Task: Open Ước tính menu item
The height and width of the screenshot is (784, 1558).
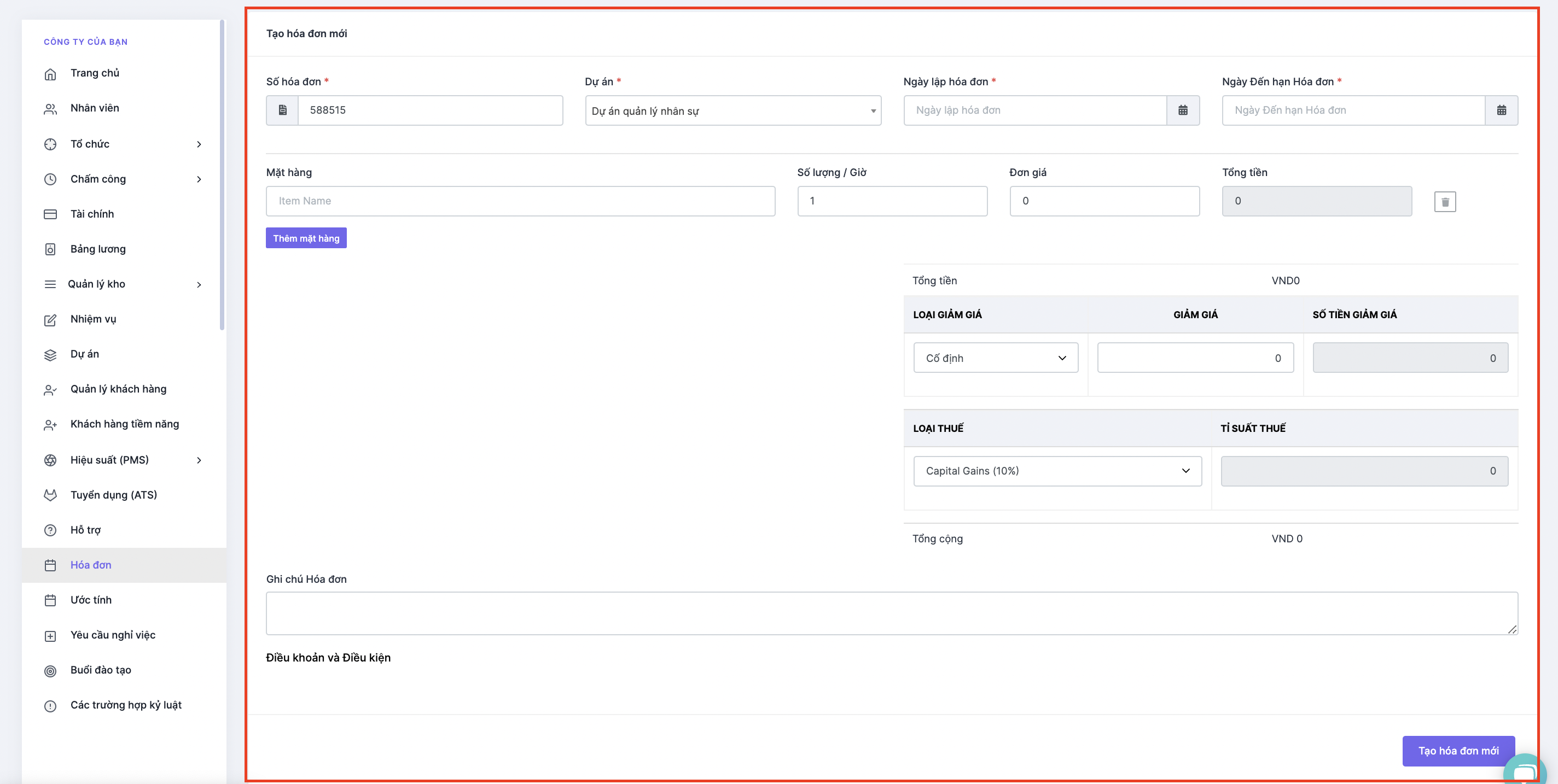Action: (124, 600)
